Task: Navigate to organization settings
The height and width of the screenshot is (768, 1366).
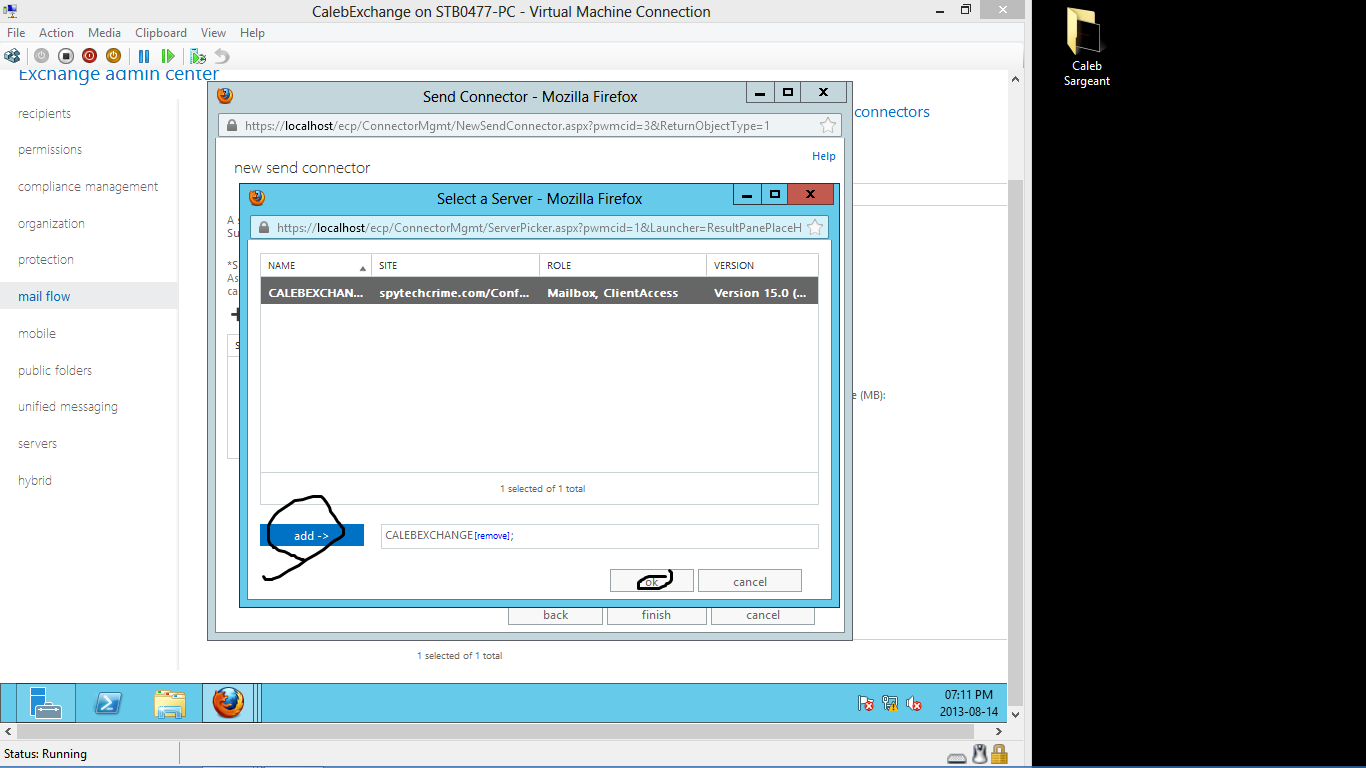Action: 51,224
